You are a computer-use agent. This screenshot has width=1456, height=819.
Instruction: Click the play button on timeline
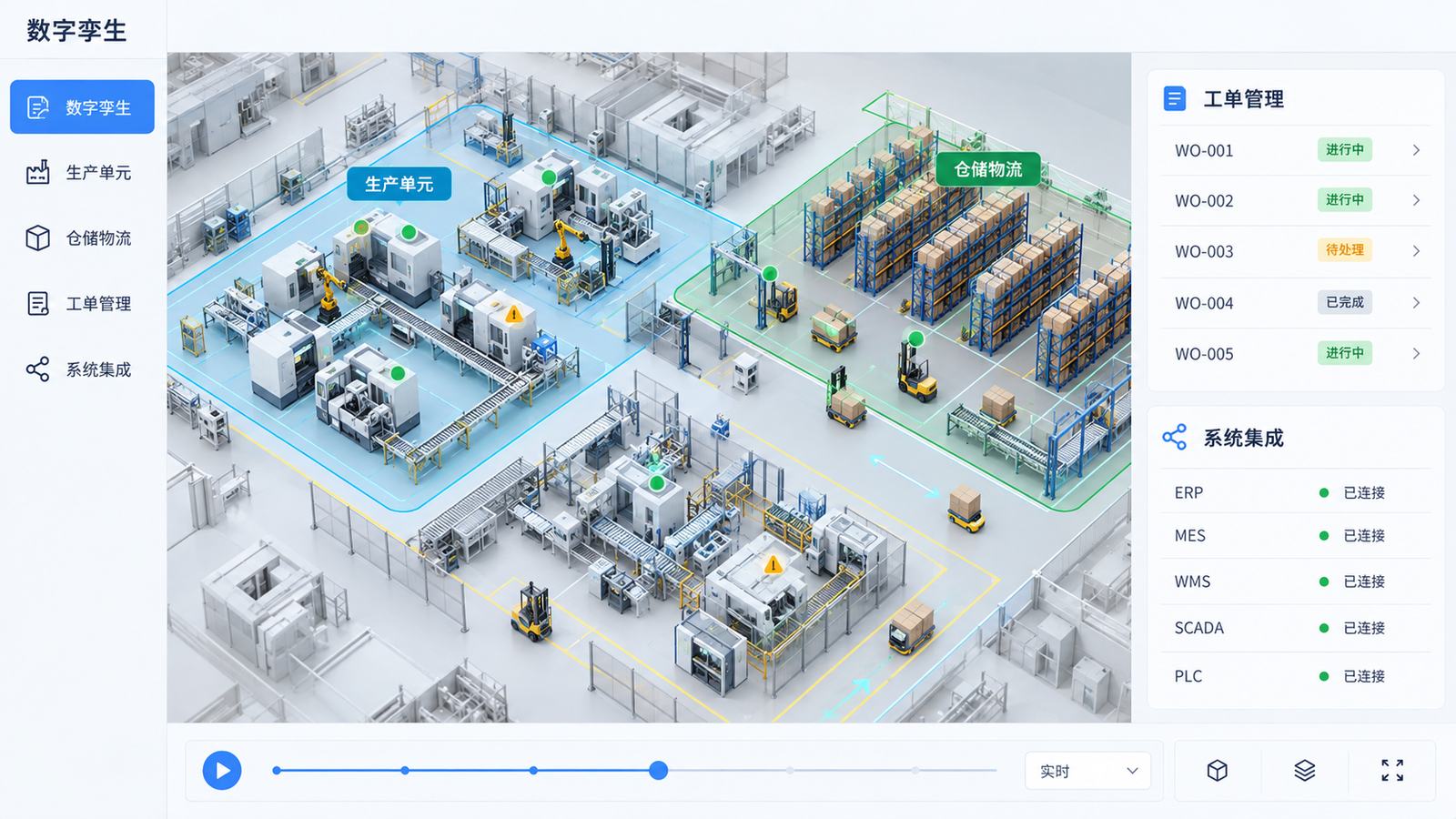pyautogui.click(x=222, y=771)
